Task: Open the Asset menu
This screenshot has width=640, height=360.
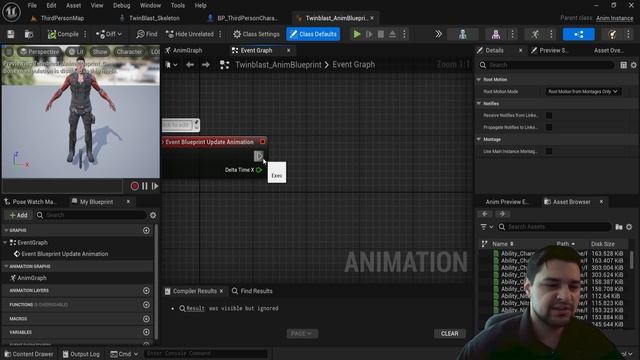Action: (73, 6)
